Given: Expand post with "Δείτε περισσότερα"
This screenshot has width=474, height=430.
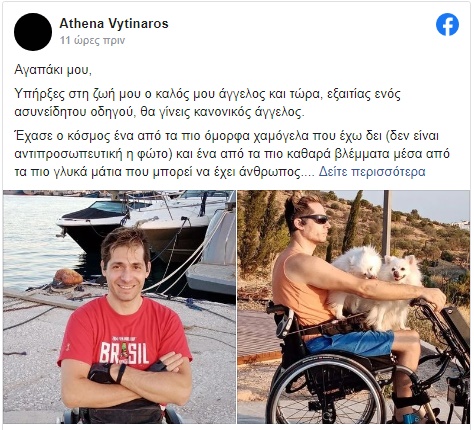Looking at the screenshot, I should (x=372, y=172).
